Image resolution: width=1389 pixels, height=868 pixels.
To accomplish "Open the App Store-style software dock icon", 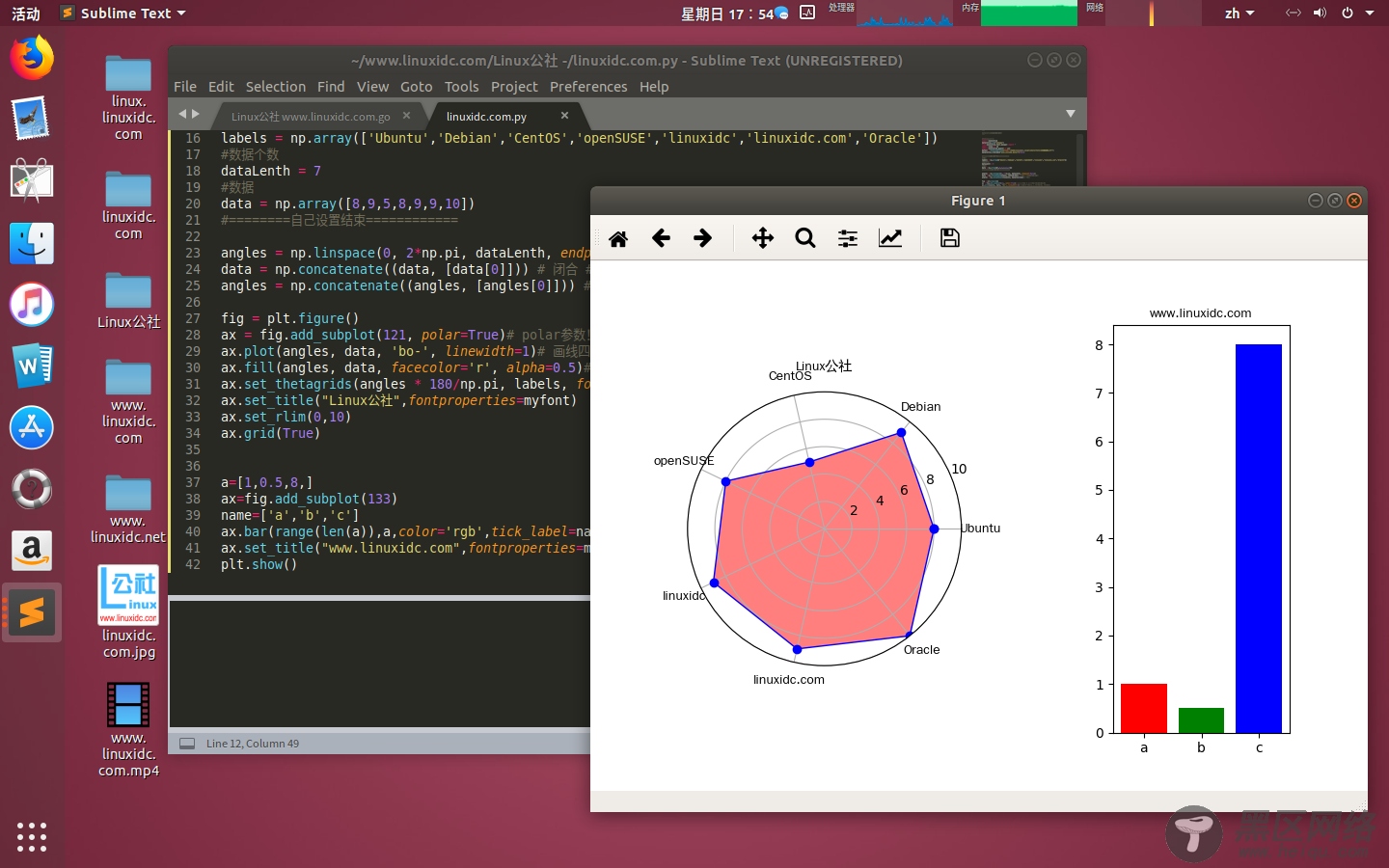I will tap(32, 427).
